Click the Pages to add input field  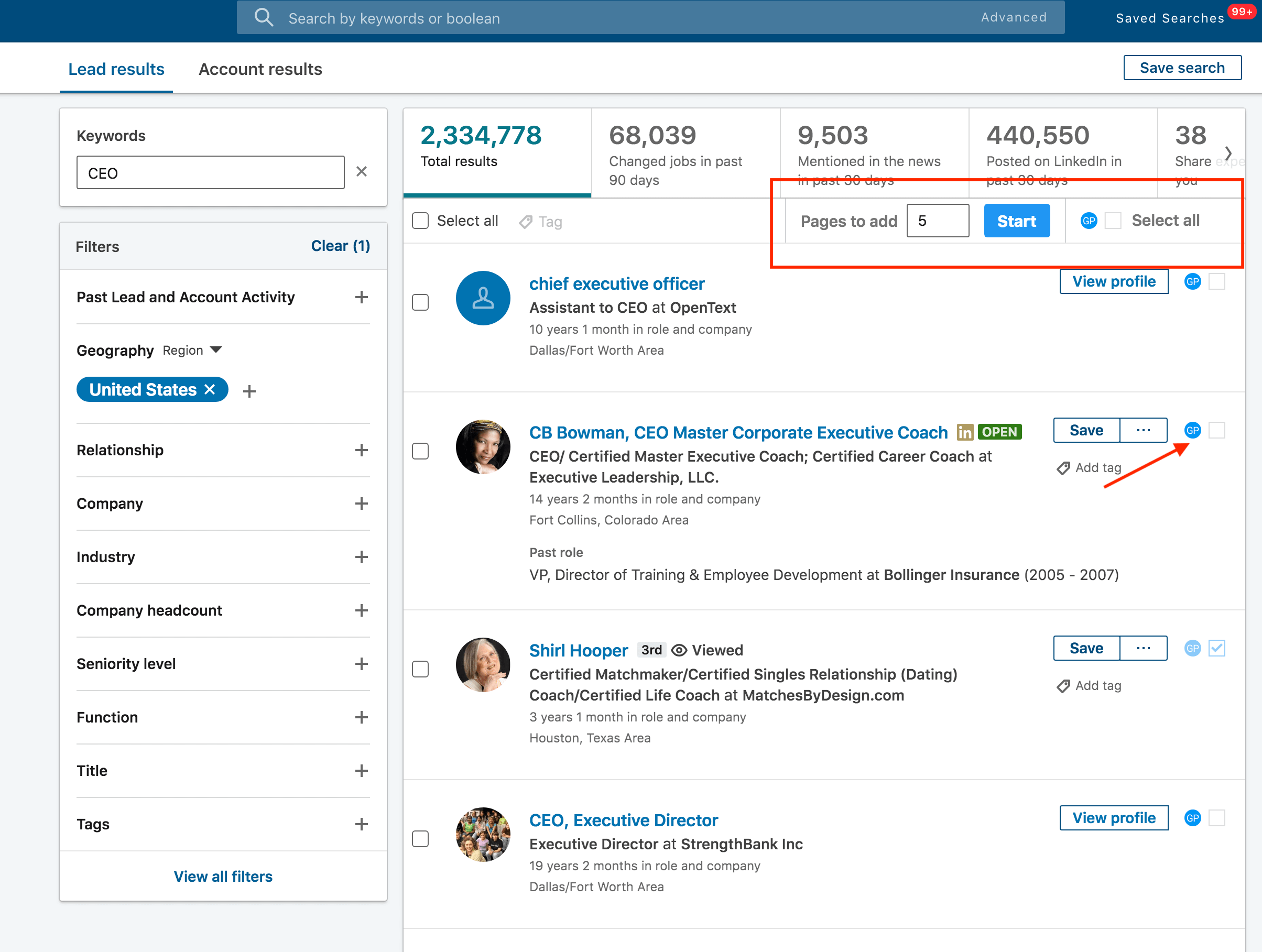(938, 221)
